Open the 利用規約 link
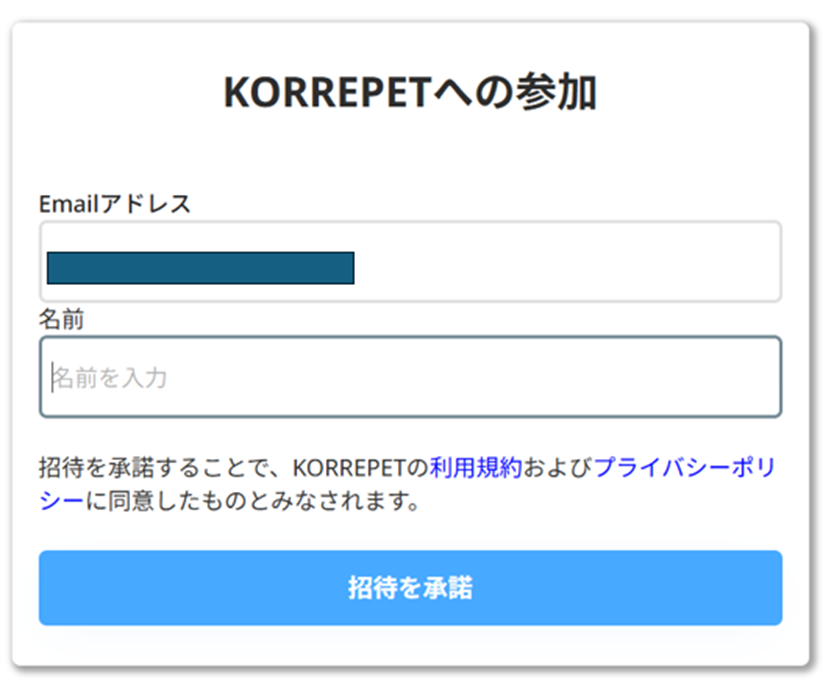 476,468
